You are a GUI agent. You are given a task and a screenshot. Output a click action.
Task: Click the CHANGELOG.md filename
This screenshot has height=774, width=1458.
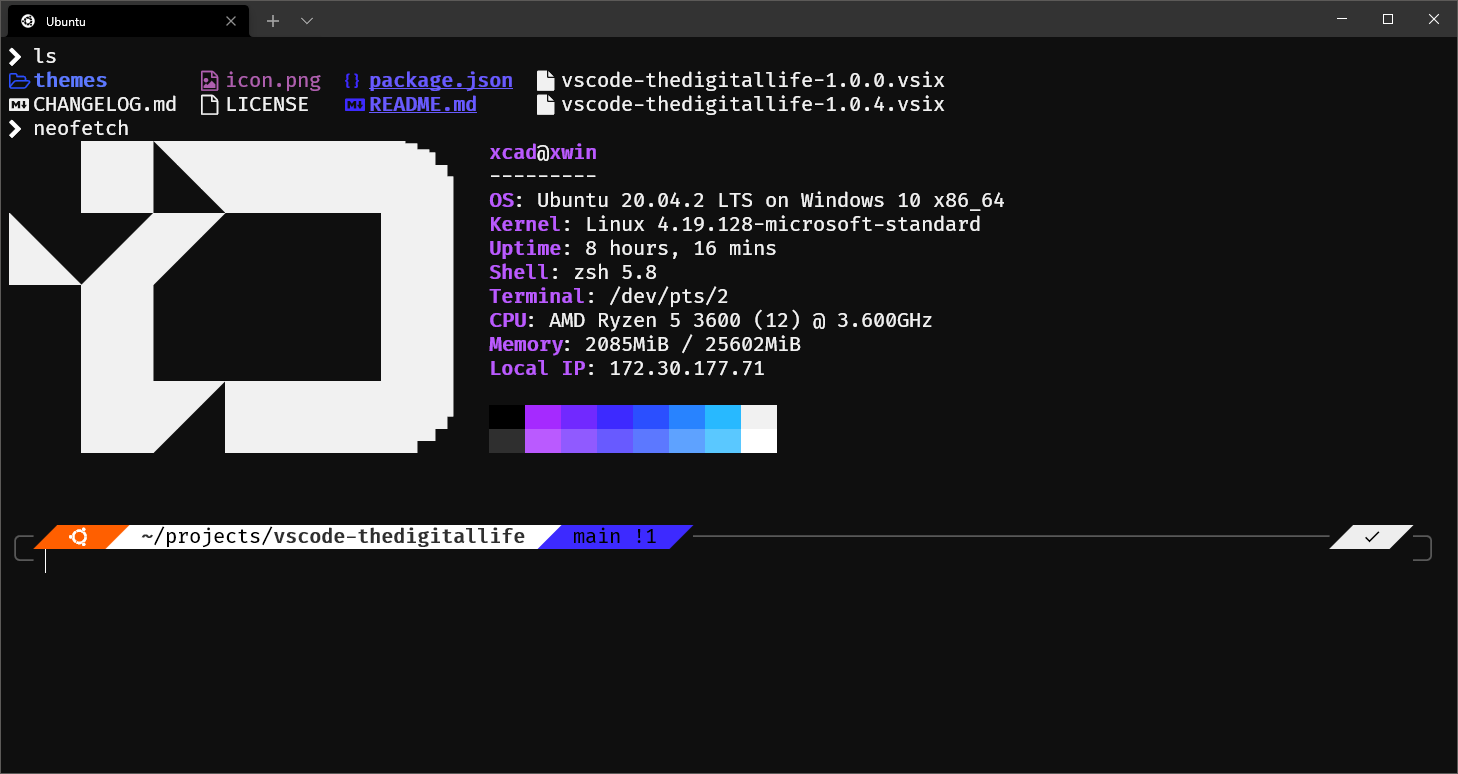(x=105, y=104)
